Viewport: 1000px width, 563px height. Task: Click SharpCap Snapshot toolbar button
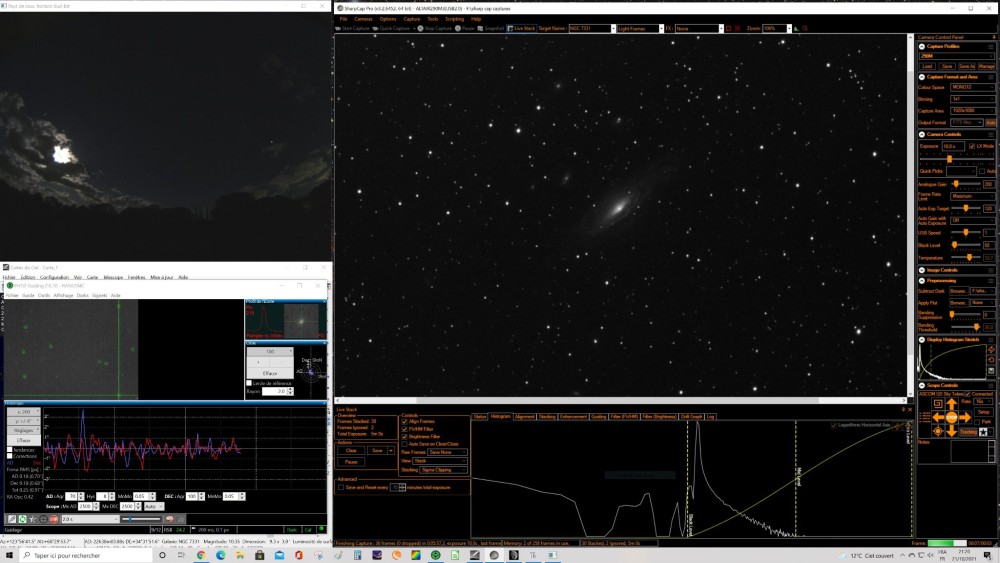click(491, 29)
